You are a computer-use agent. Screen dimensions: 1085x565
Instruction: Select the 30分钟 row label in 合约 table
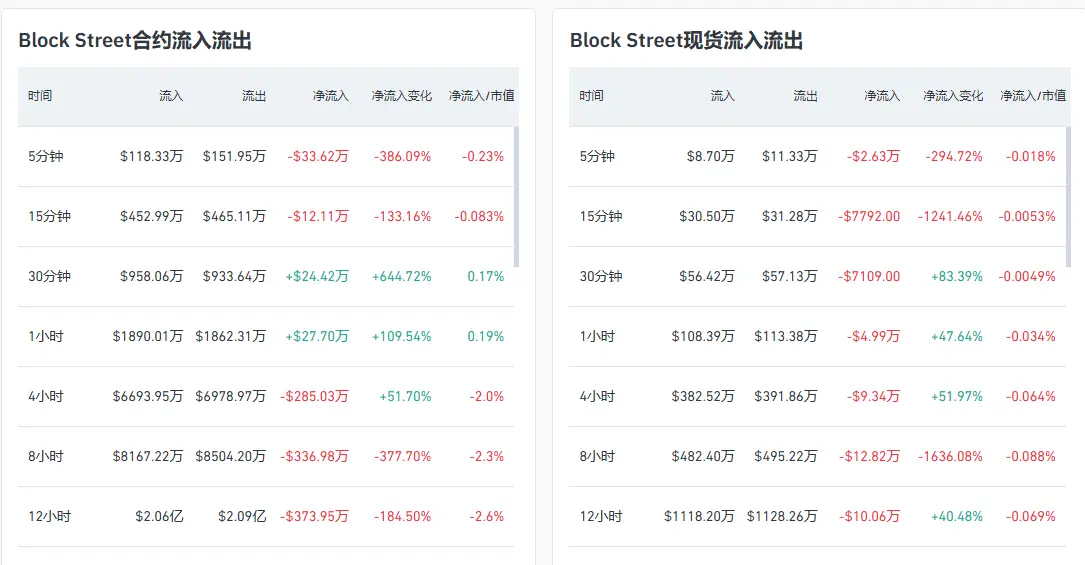(49, 277)
